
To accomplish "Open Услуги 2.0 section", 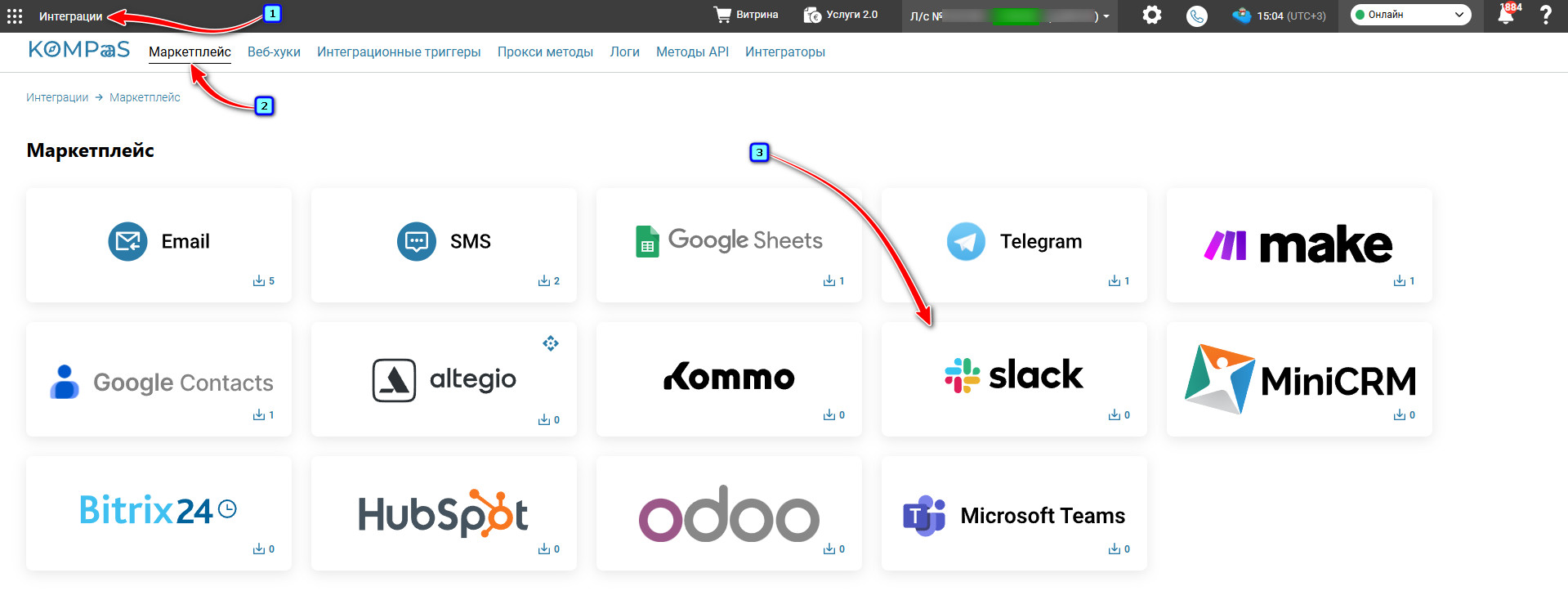I will [x=841, y=15].
